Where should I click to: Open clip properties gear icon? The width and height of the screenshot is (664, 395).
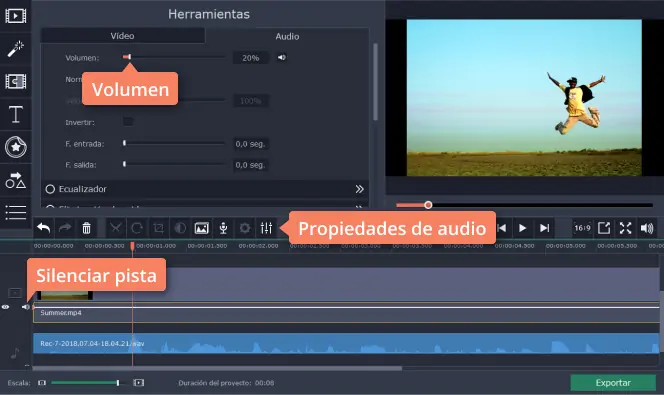245,228
